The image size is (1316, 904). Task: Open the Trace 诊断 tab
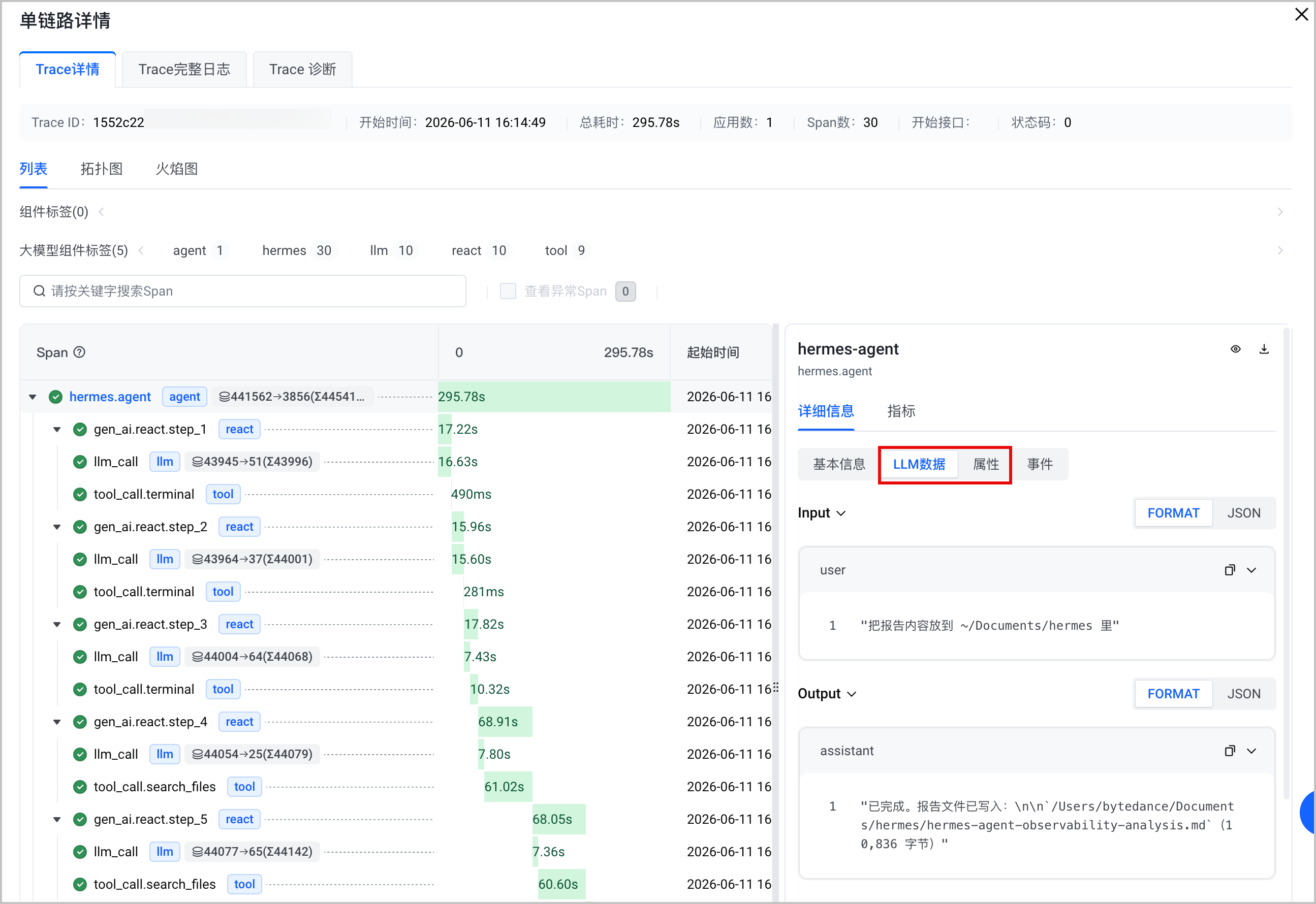click(x=303, y=69)
